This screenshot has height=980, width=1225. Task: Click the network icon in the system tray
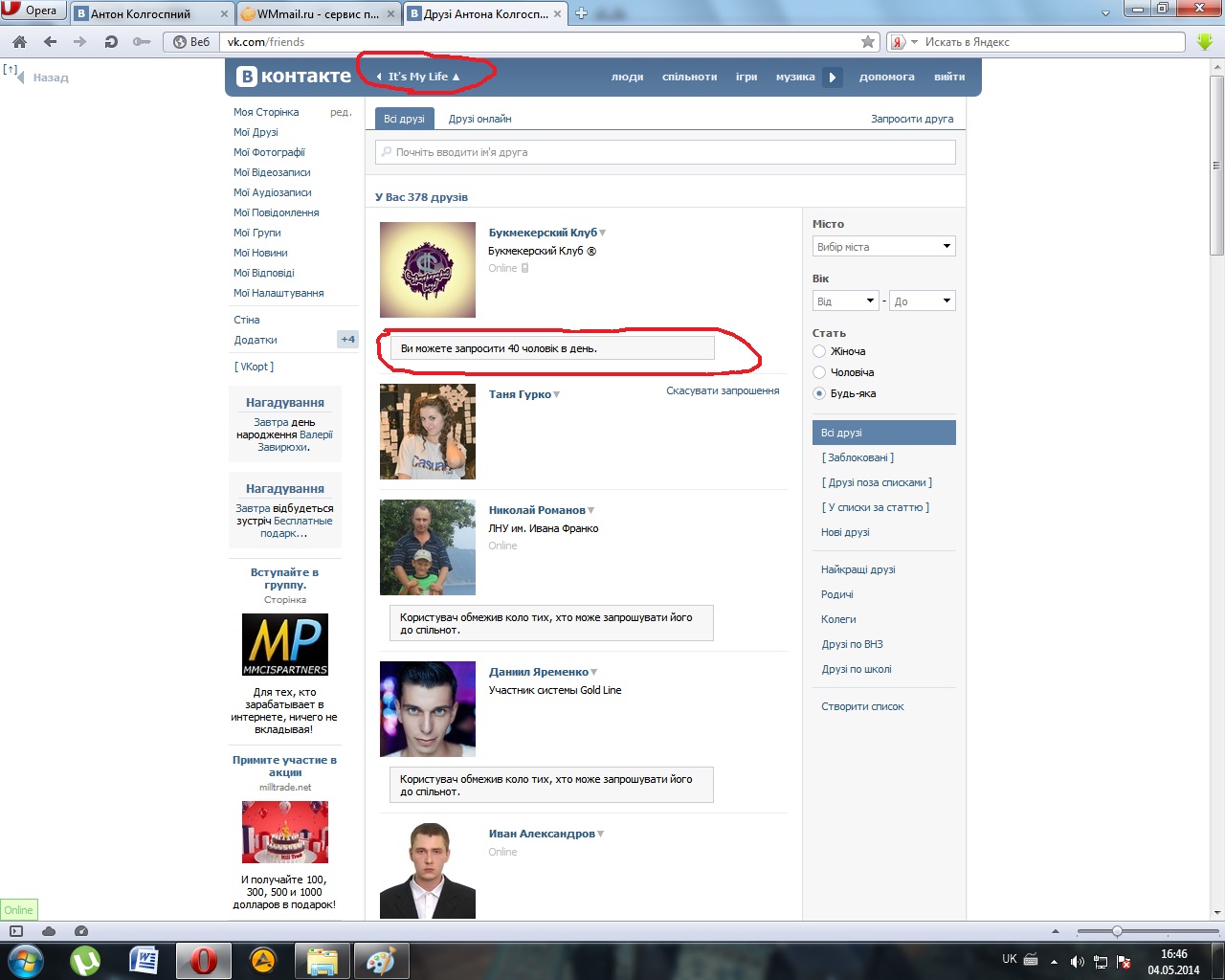tap(1101, 961)
